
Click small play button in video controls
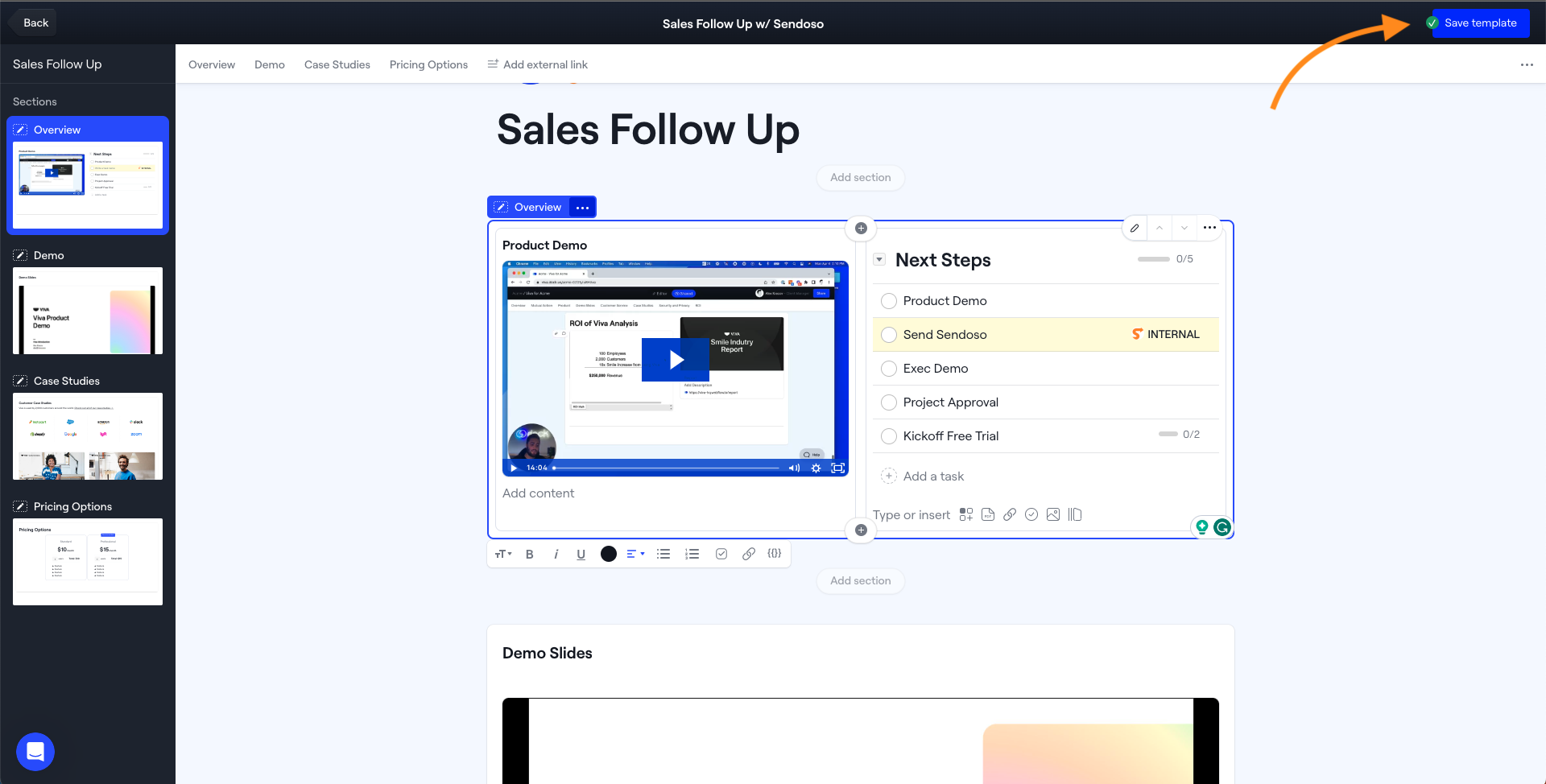514,468
